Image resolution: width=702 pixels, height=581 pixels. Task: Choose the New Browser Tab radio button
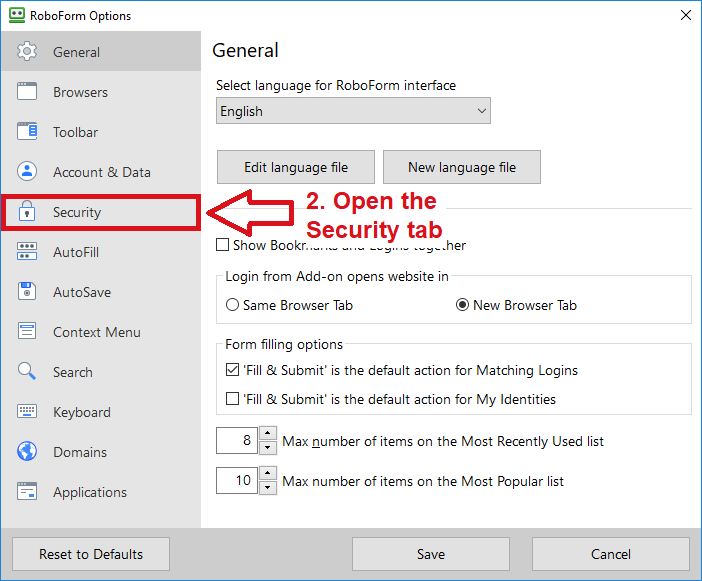click(462, 305)
